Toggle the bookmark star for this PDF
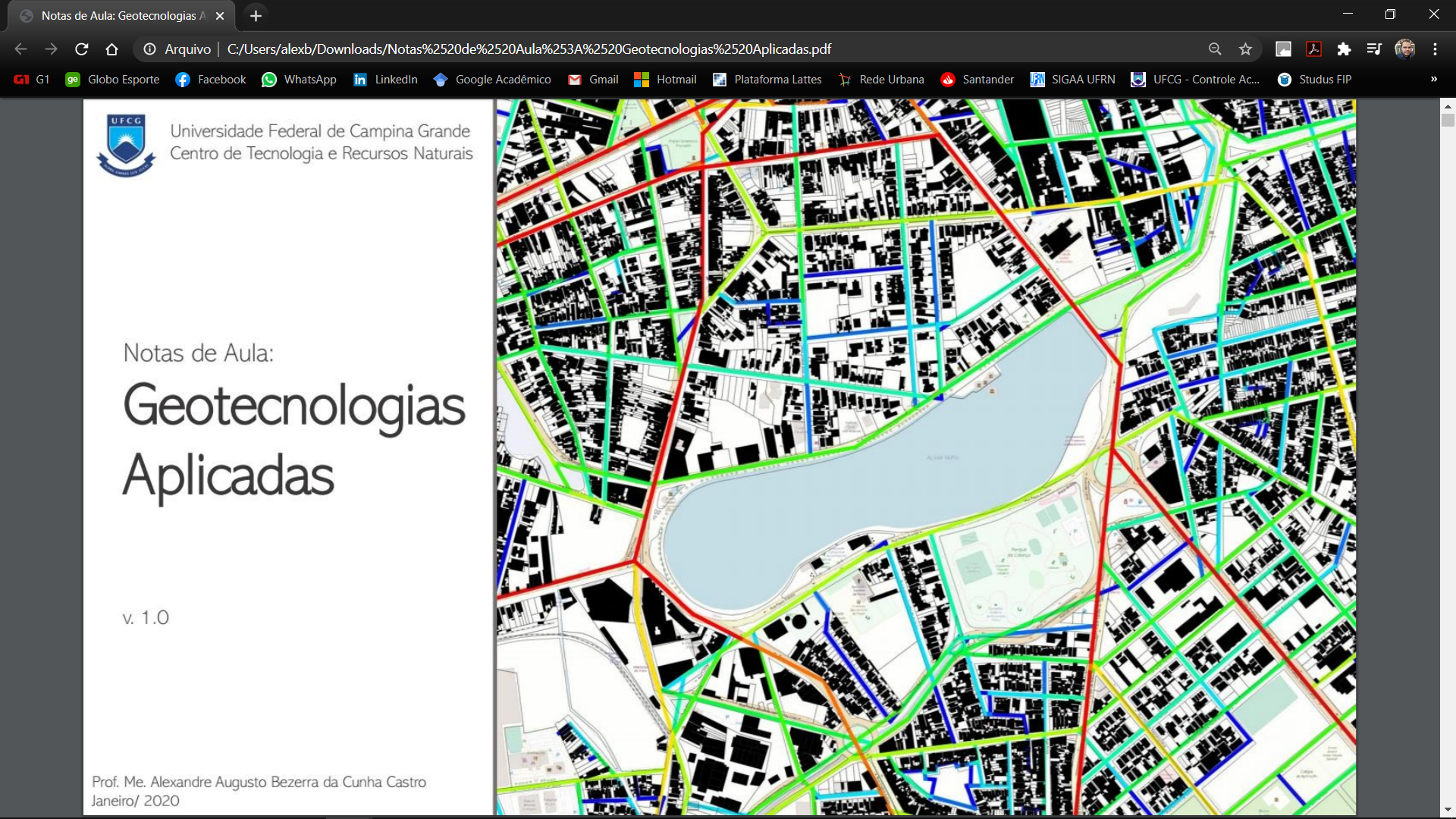Viewport: 1456px width, 819px height. coord(1244,49)
